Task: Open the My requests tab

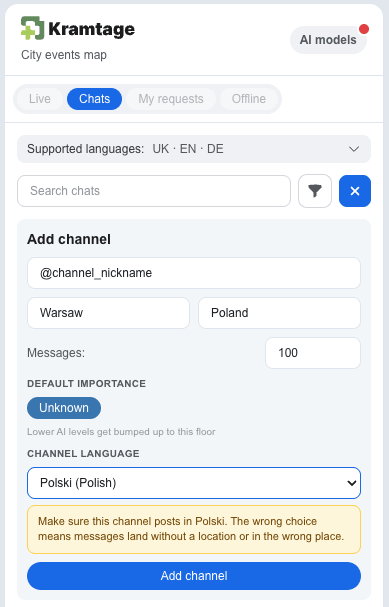Action: click(x=171, y=99)
